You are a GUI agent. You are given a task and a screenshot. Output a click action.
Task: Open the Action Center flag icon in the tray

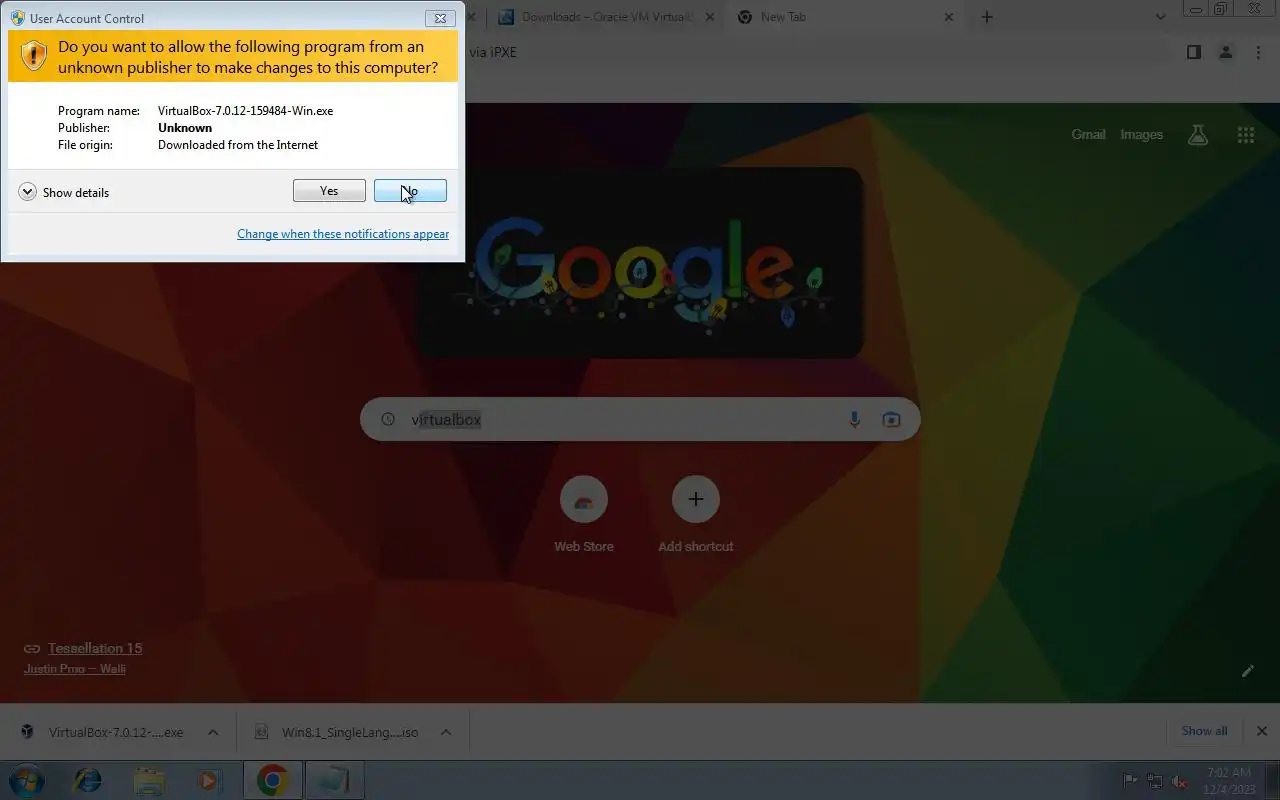[x=1130, y=781]
